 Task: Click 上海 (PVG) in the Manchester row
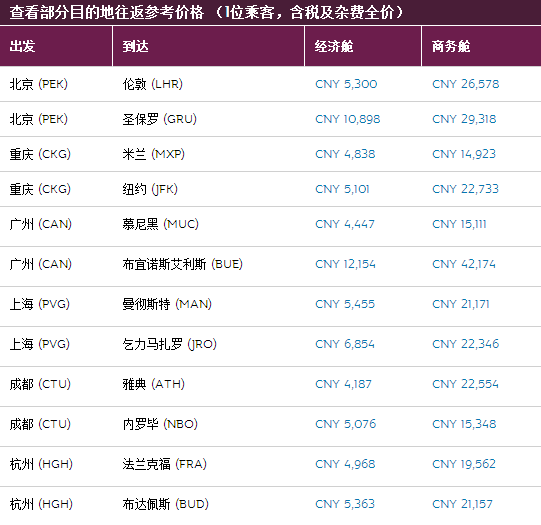[40, 305]
